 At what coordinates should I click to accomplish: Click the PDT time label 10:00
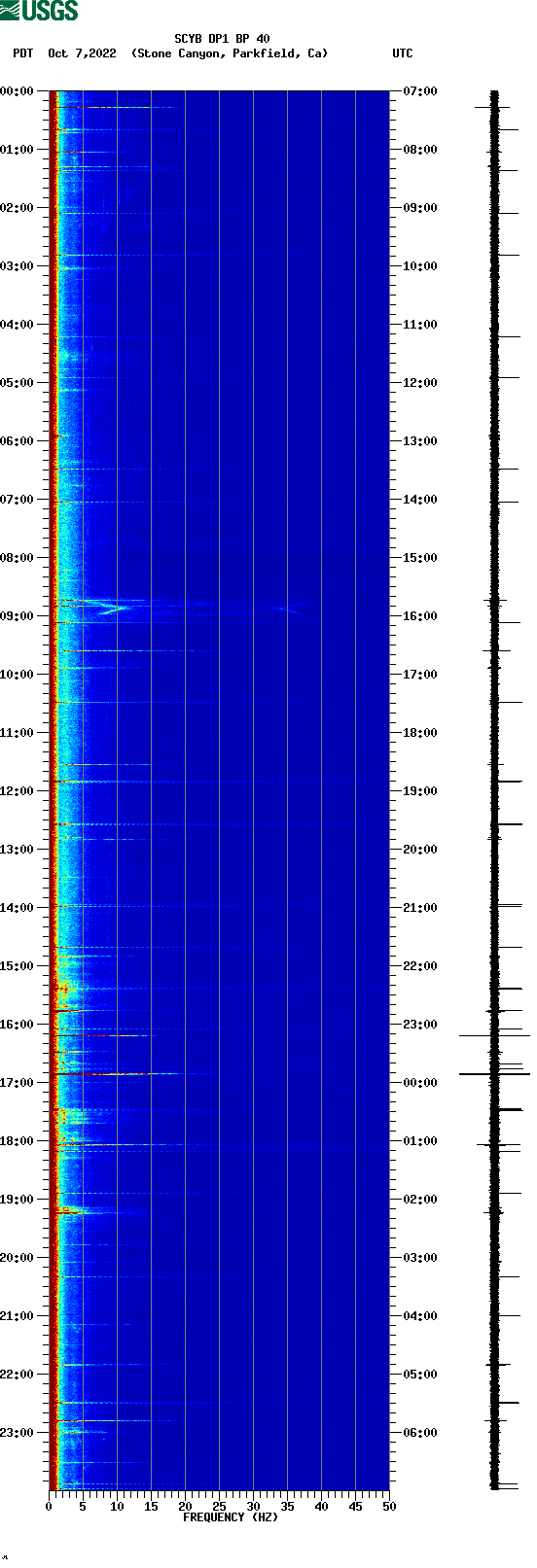(18, 675)
